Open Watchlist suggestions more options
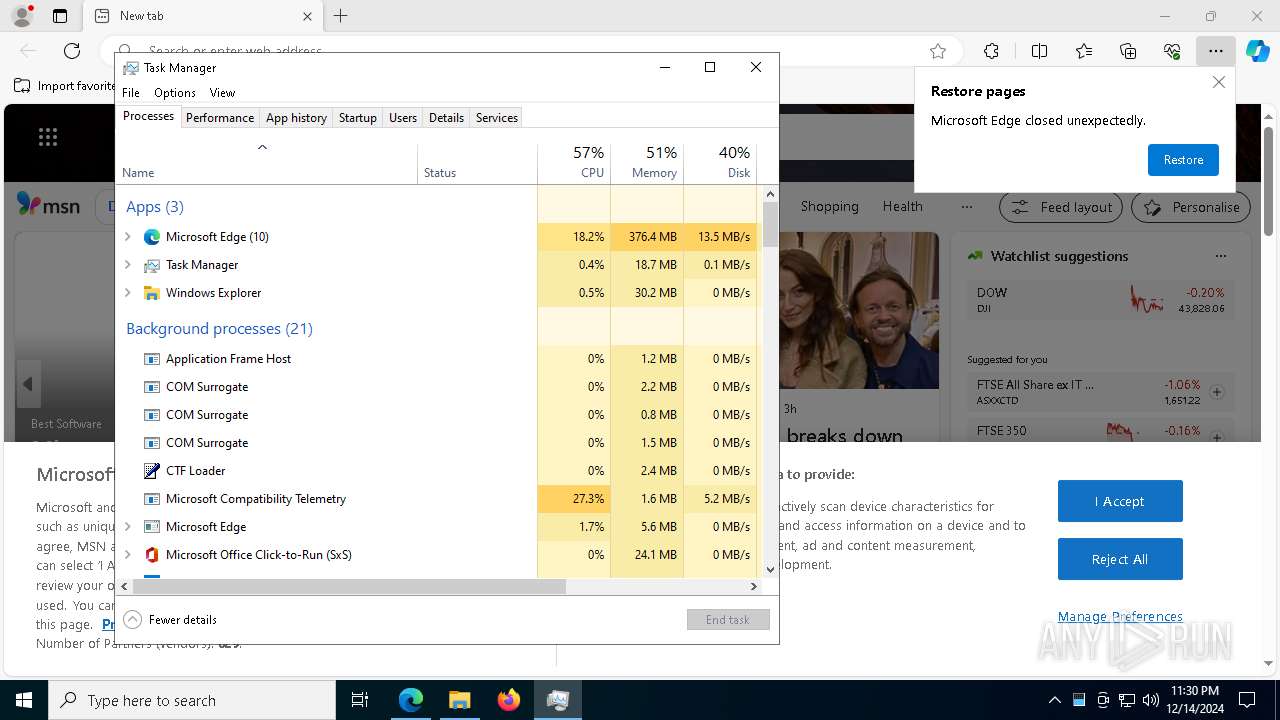This screenshot has width=1280, height=720. (1219, 256)
